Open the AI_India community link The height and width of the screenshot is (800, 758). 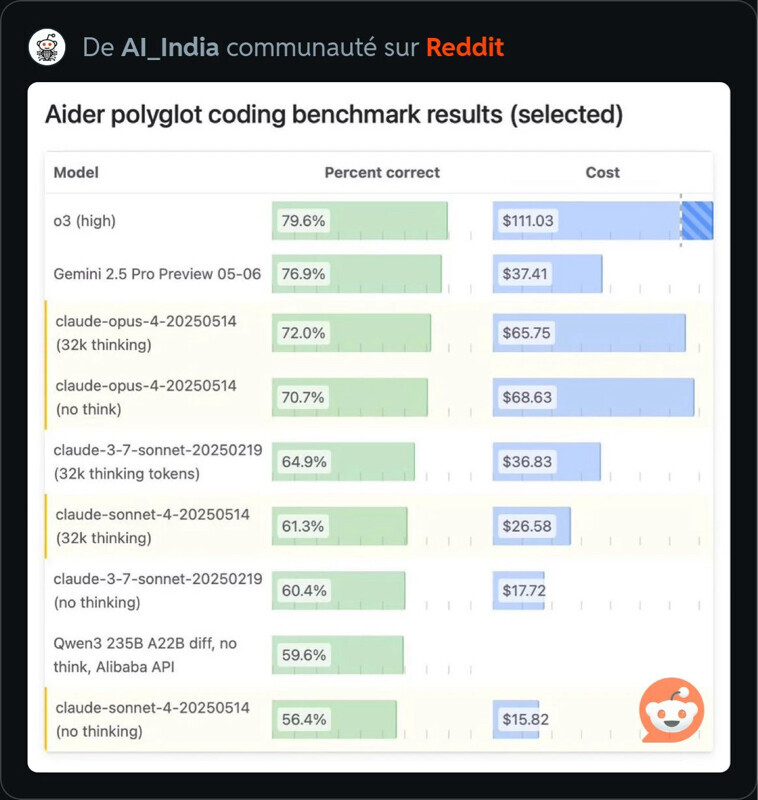[x=170, y=47]
